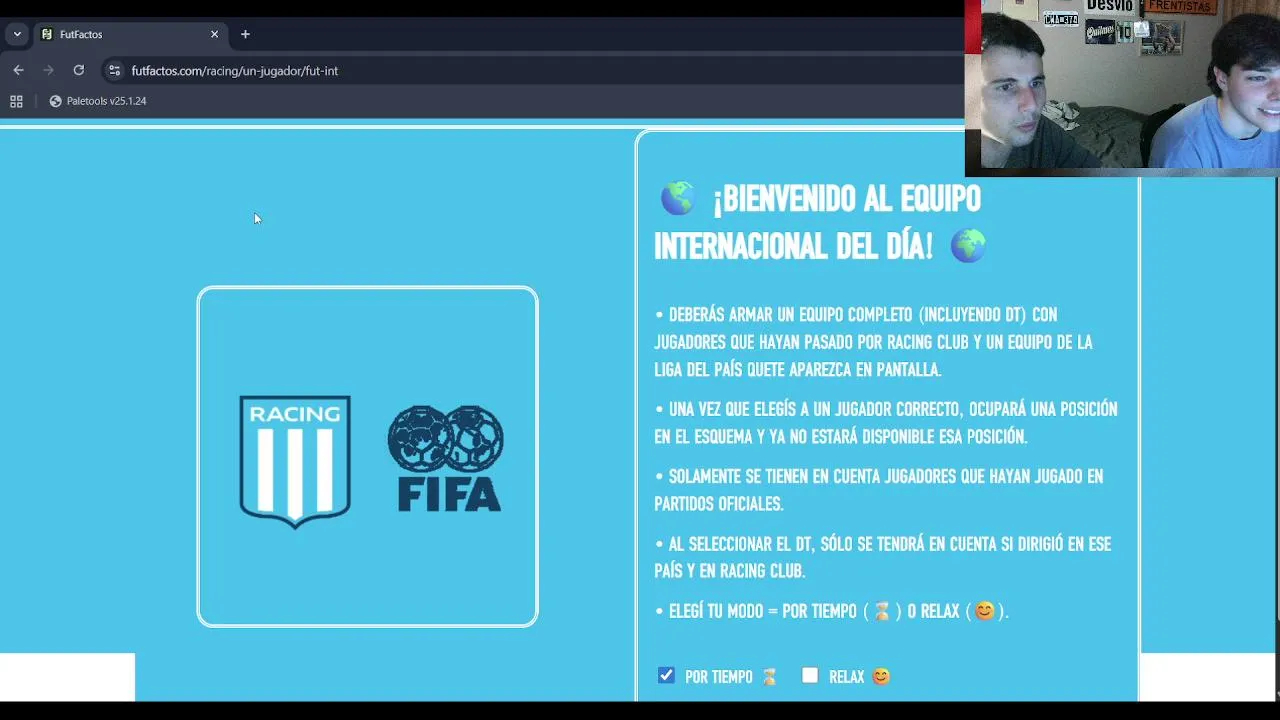Open the site information icon in address bar
The image size is (1280, 720).
[114, 70]
